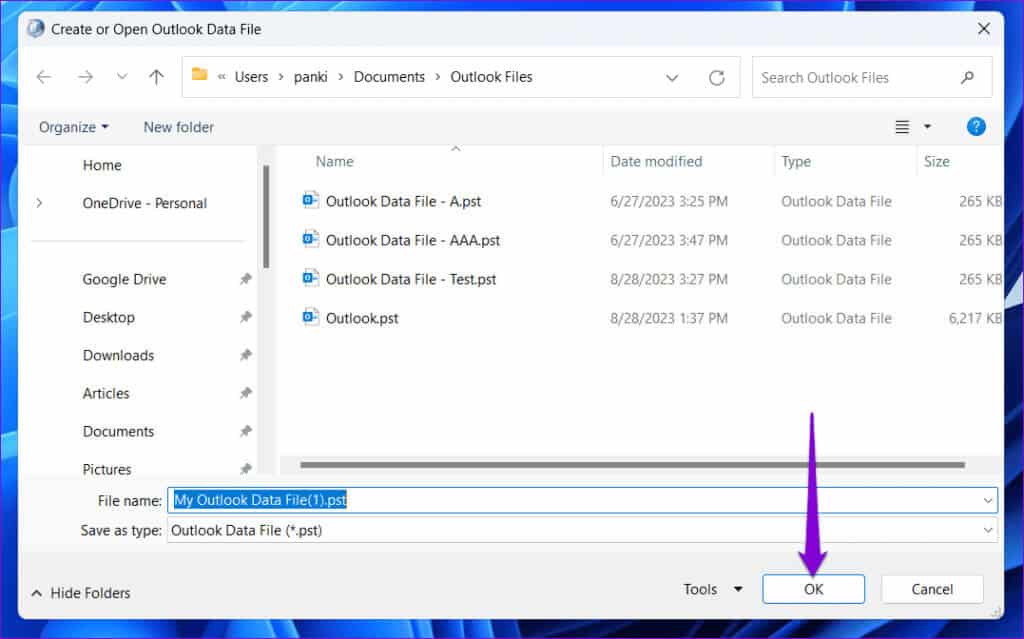
Task: Select Home in the navigation pane
Action: [102, 165]
